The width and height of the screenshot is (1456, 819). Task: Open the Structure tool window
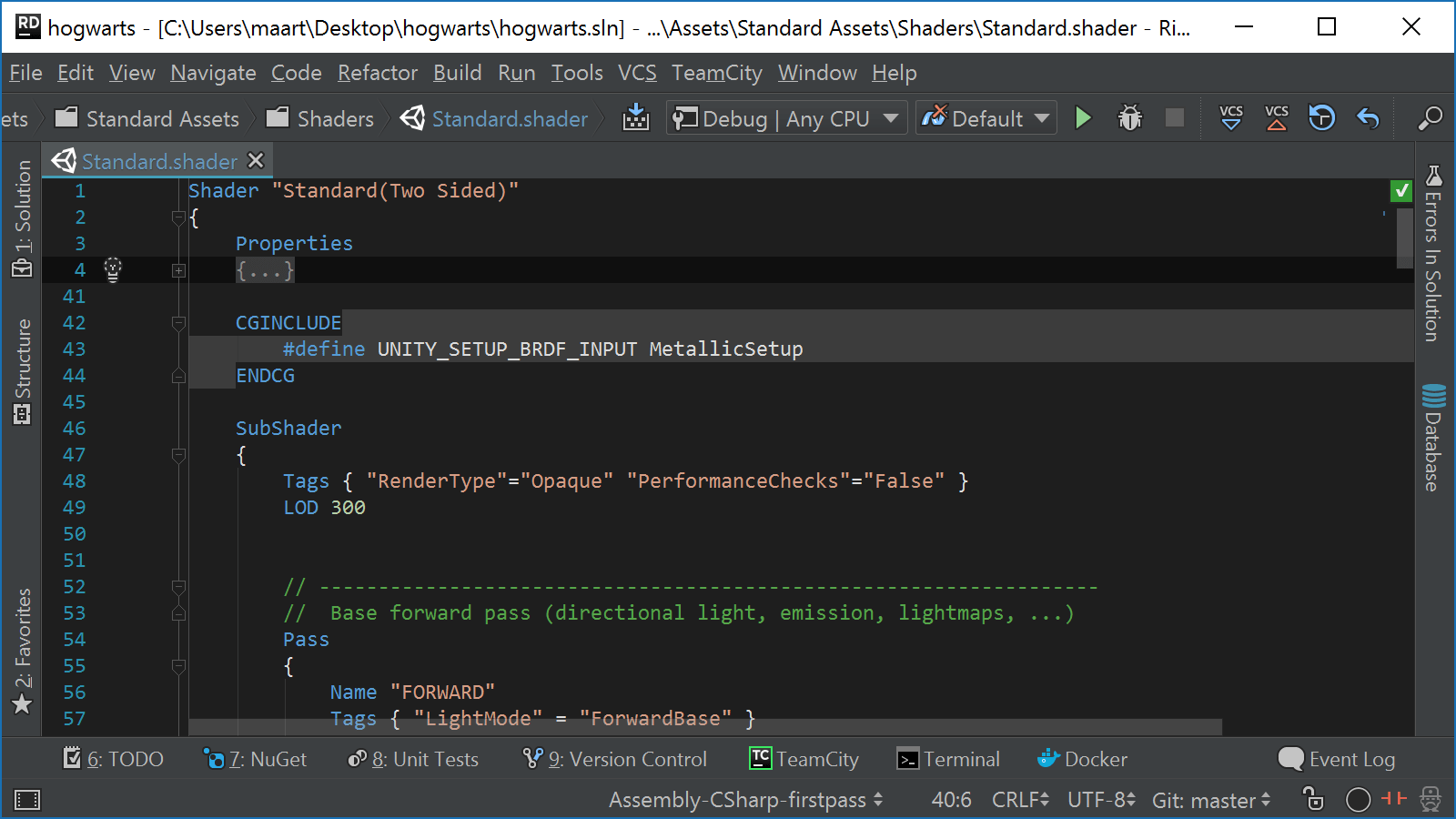coord(23,371)
